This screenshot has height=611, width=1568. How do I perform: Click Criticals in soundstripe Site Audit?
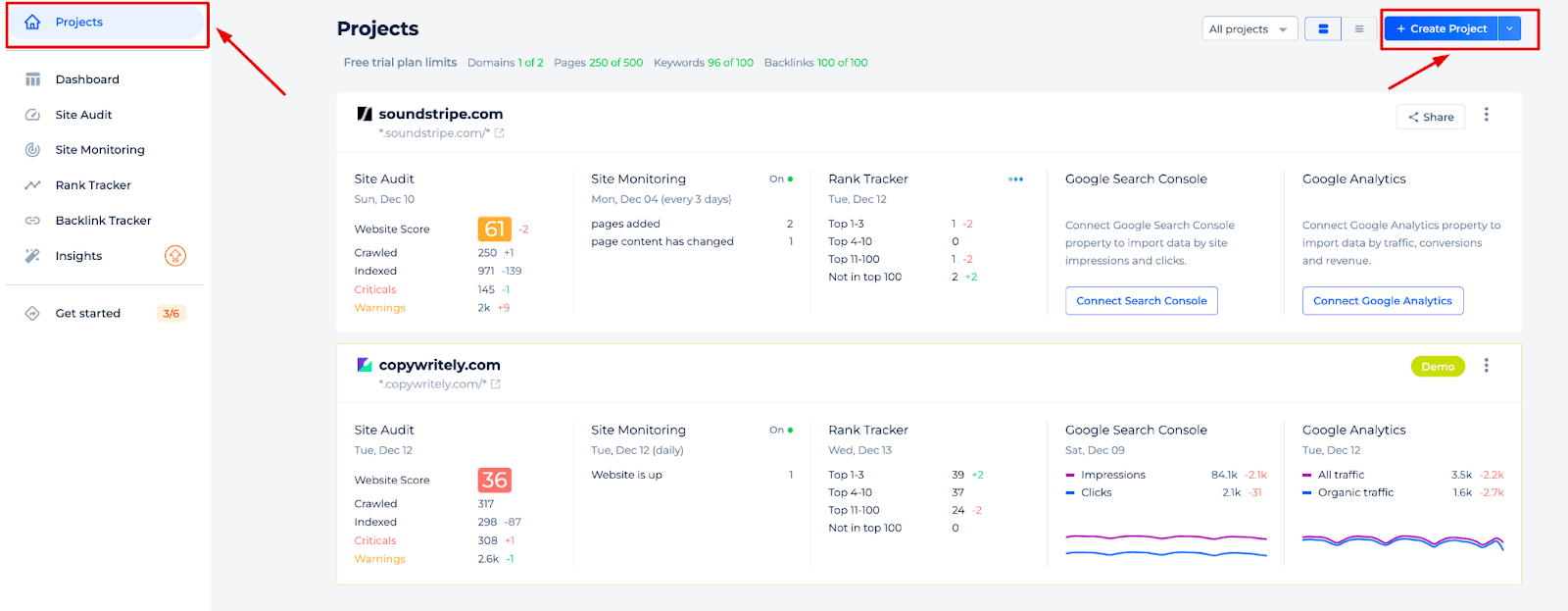375,290
